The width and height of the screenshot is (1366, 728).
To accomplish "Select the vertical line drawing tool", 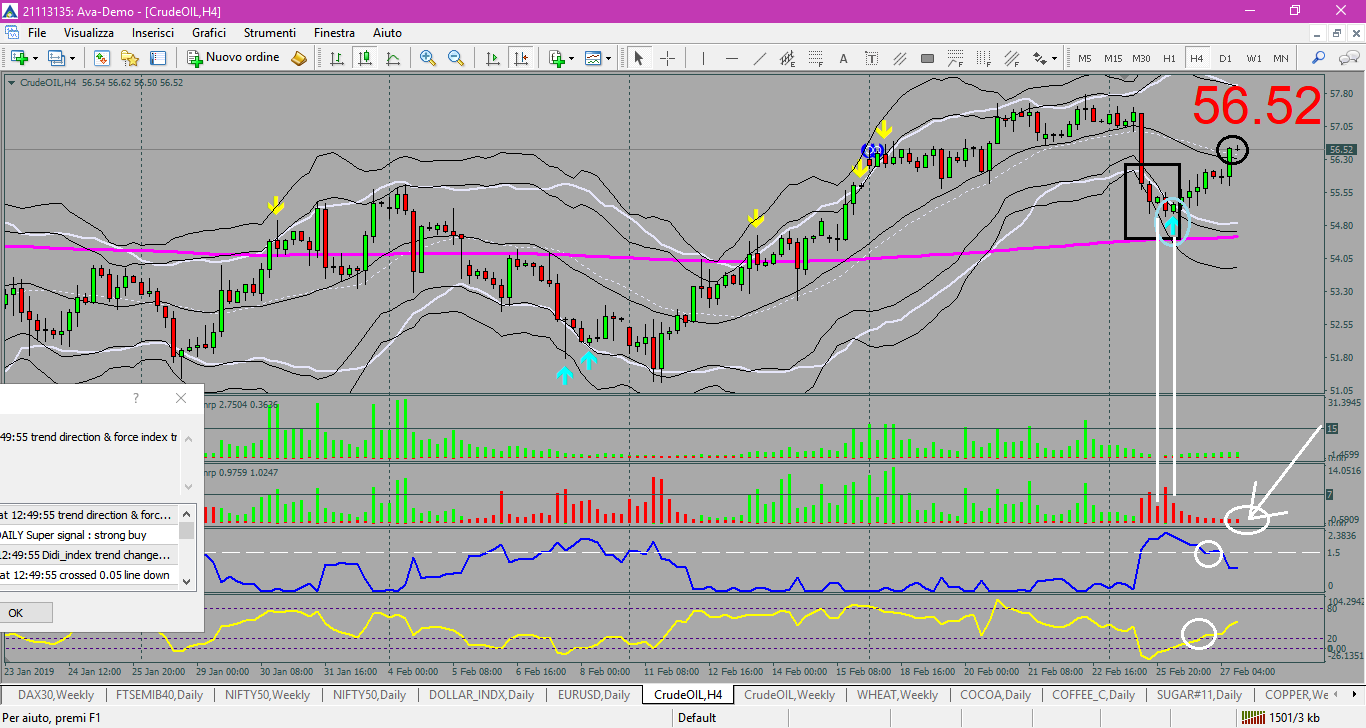I will pos(703,58).
